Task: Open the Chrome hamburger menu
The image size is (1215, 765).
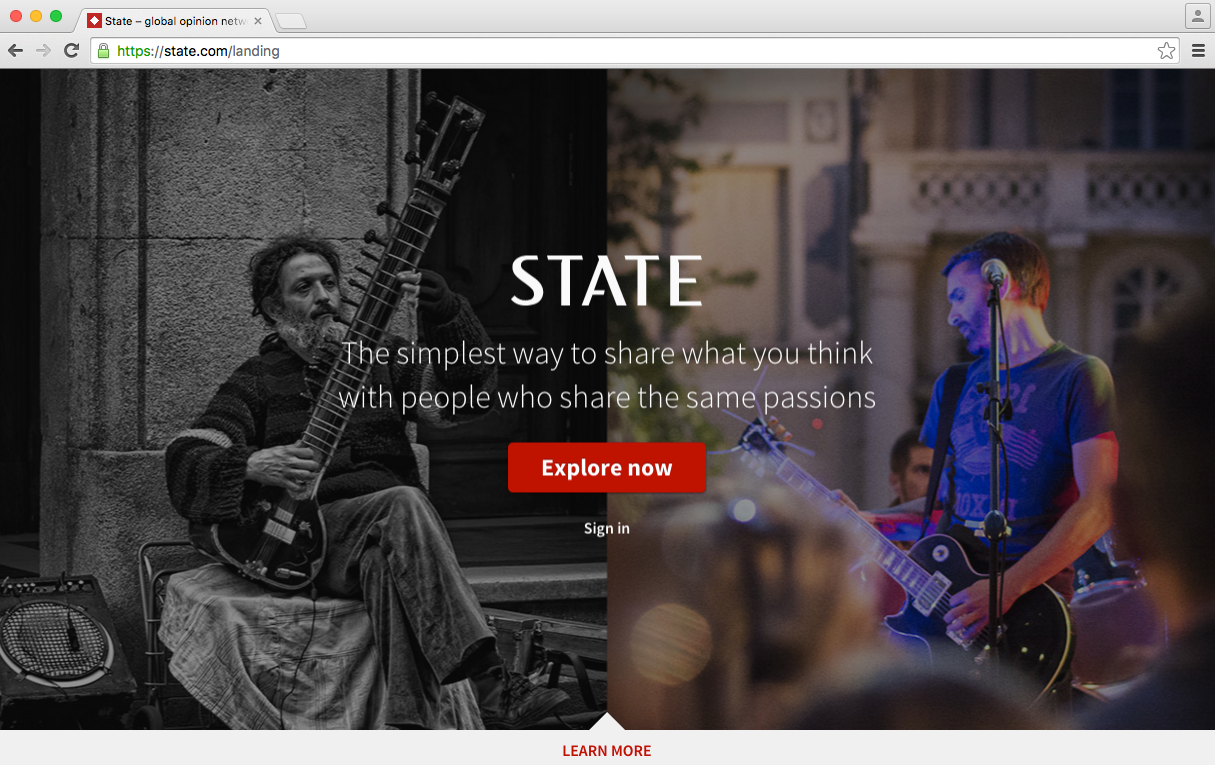Action: pyautogui.click(x=1198, y=51)
